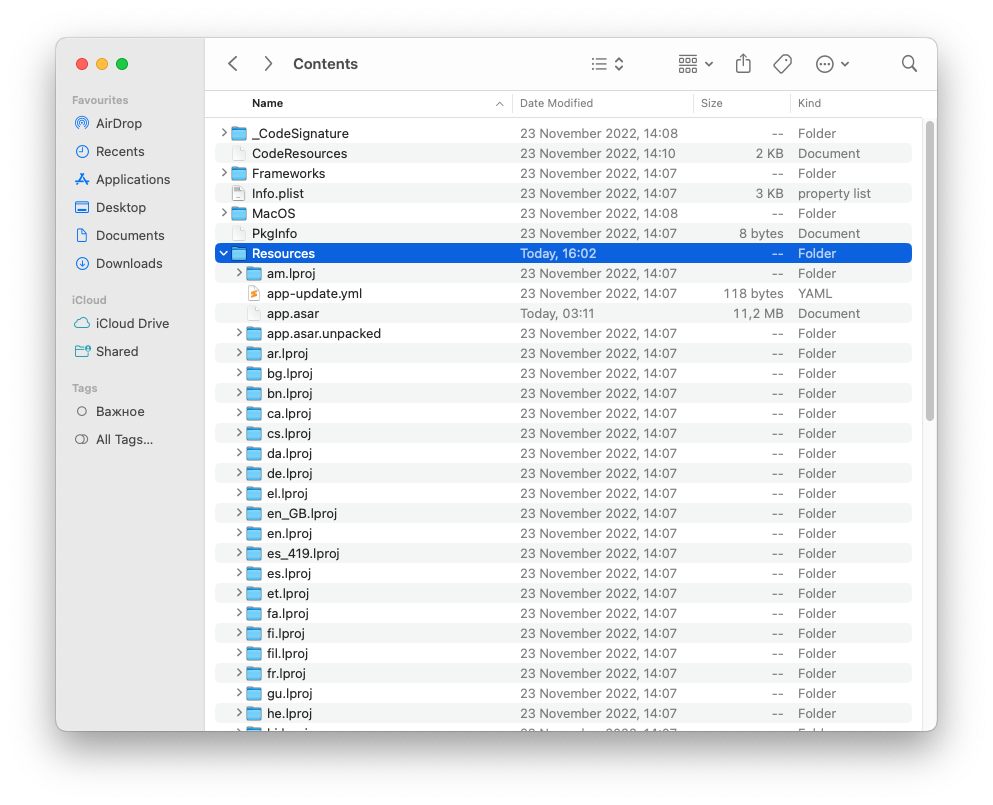
Task: Open AirDrop in the sidebar
Action: click(x=118, y=124)
